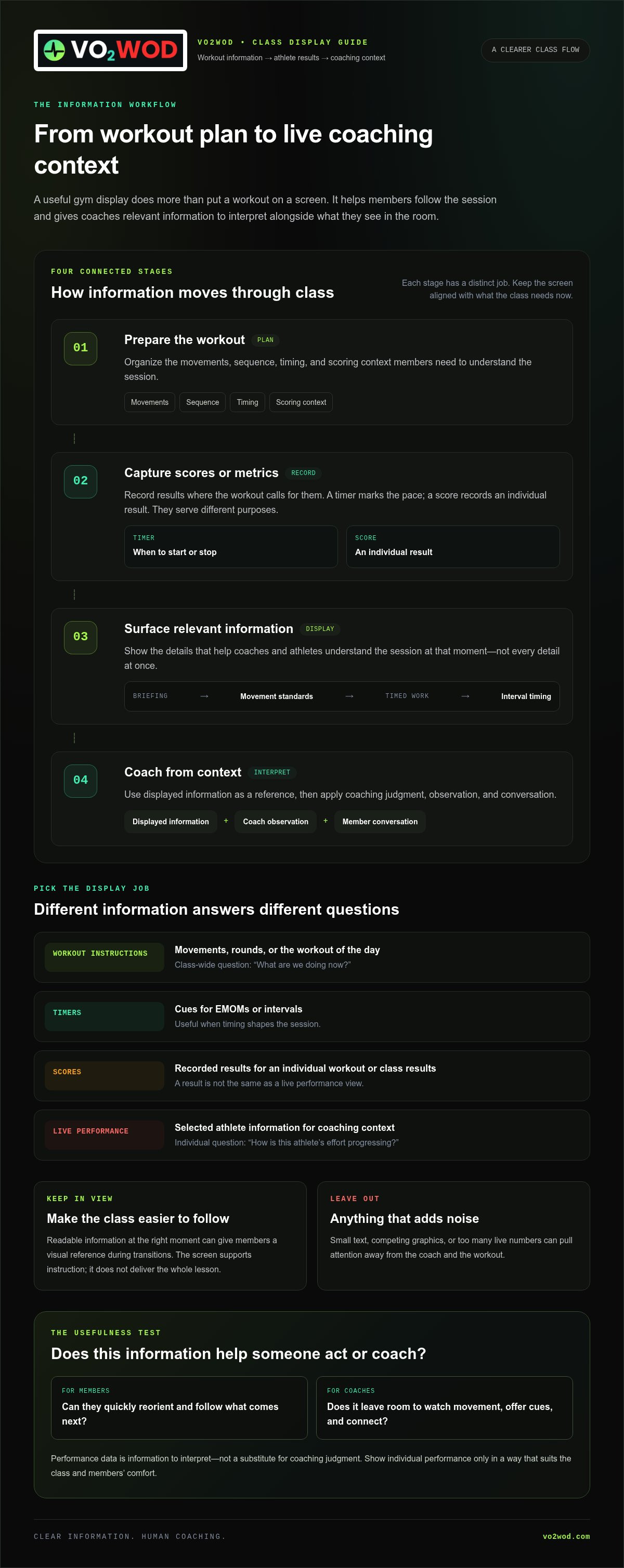Click the DISPLAY tag beside Surface relevant information
Viewport: 624px width, 1568px height.
320,629
